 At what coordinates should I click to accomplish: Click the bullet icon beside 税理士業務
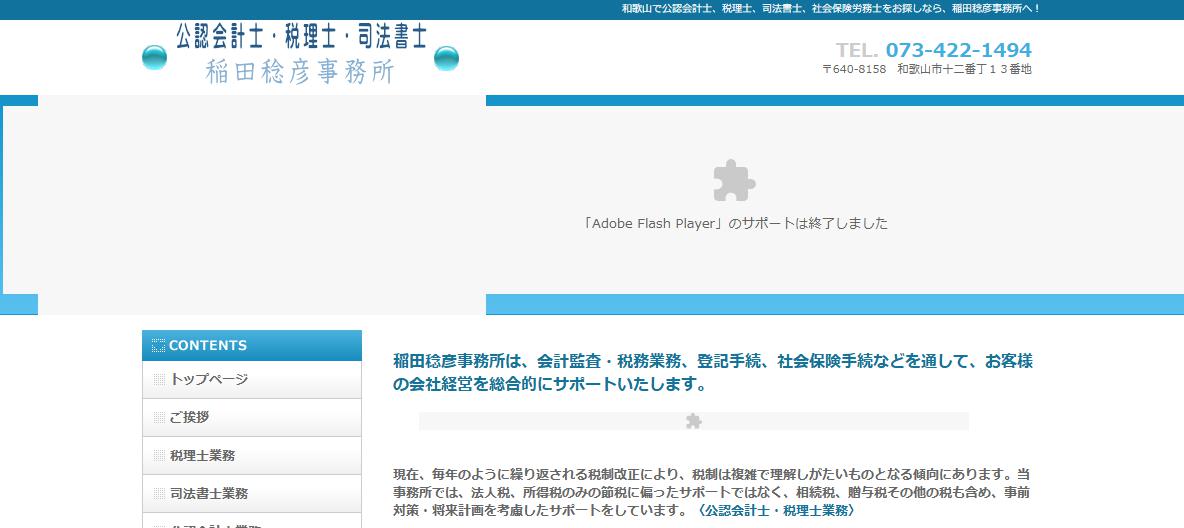[159, 455]
